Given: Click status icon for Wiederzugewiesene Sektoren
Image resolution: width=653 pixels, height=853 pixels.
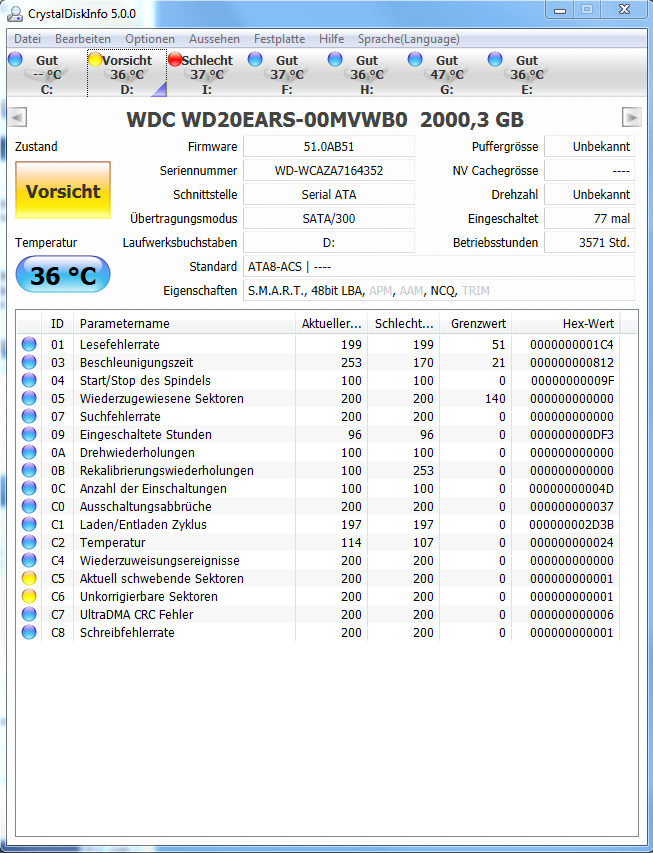Looking at the screenshot, I should click(x=29, y=398).
